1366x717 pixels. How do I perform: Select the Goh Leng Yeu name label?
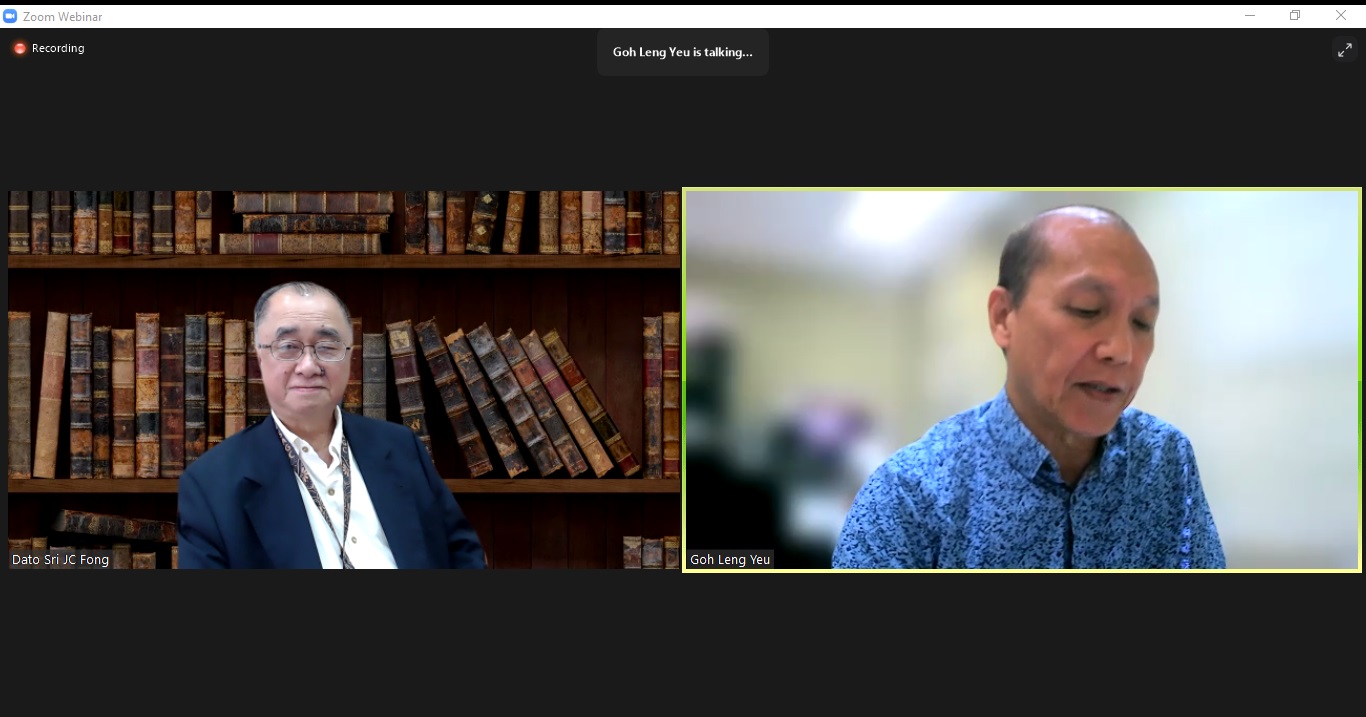[730, 560]
